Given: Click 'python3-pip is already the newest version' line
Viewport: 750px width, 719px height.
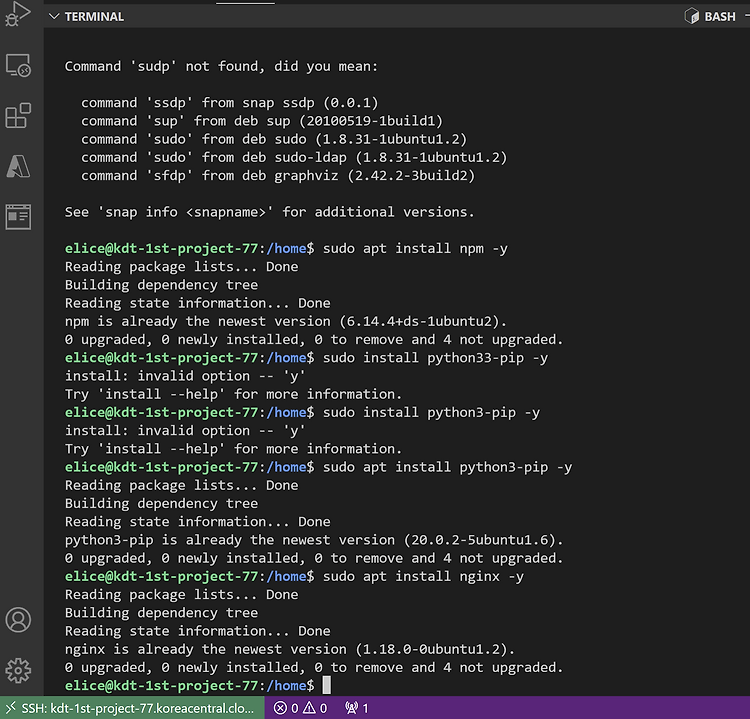Looking at the screenshot, I should coord(314,540).
